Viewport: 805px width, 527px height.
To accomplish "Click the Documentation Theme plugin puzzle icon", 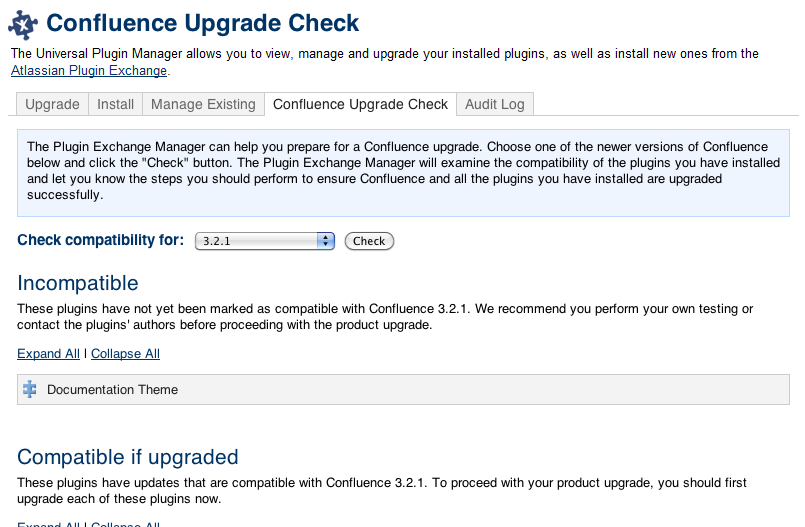I will (x=30, y=389).
